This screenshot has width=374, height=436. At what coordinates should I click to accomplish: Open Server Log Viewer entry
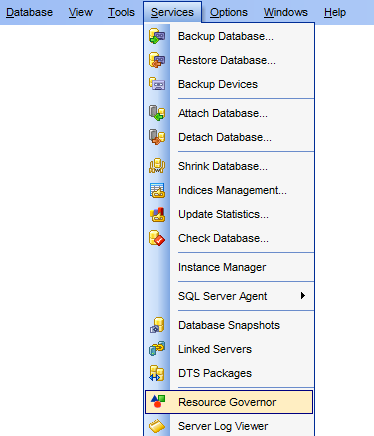tap(229, 426)
